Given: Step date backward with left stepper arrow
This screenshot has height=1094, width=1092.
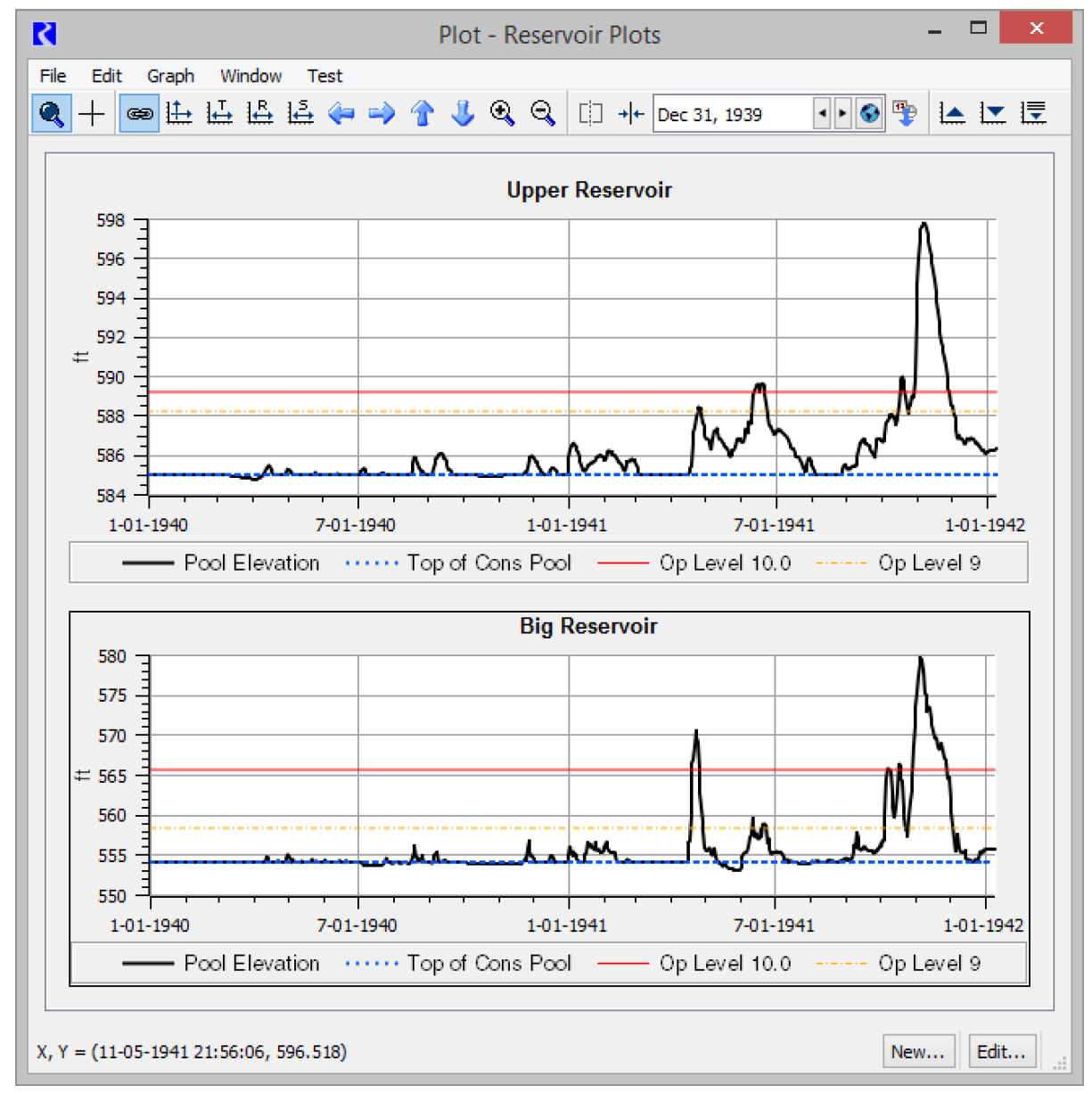Looking at the screenshot, I should 822,114.
